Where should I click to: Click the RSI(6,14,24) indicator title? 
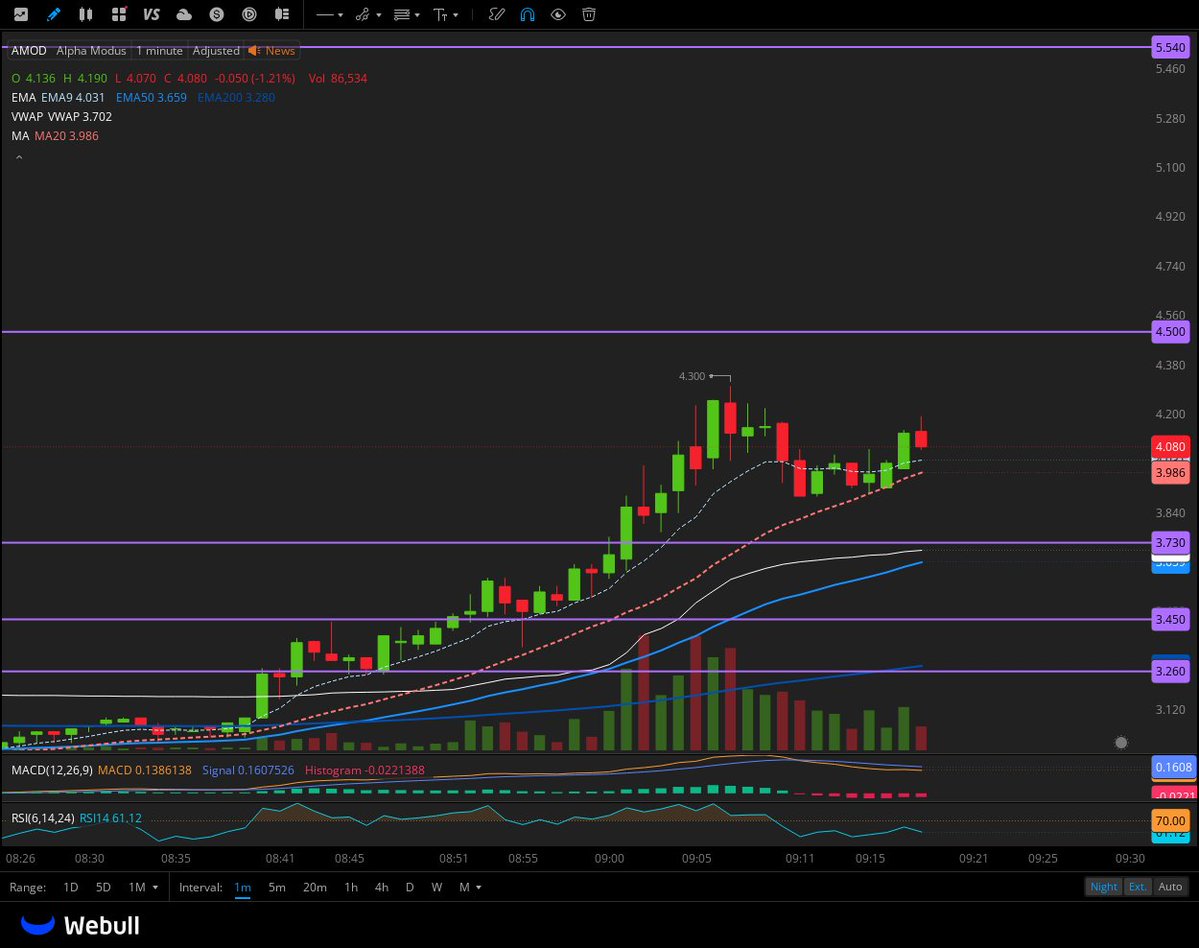pyautogui.click(x=43, y=818)
